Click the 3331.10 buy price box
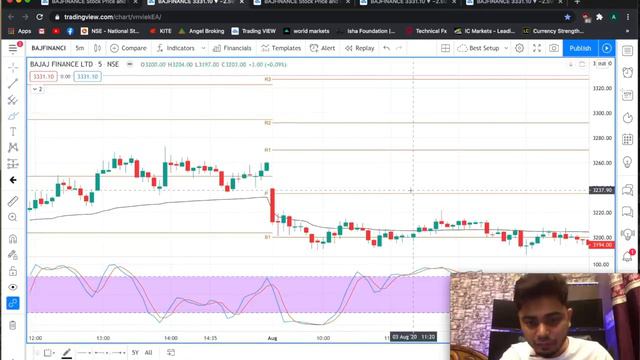The image size is (640, 360). [87, 76]
